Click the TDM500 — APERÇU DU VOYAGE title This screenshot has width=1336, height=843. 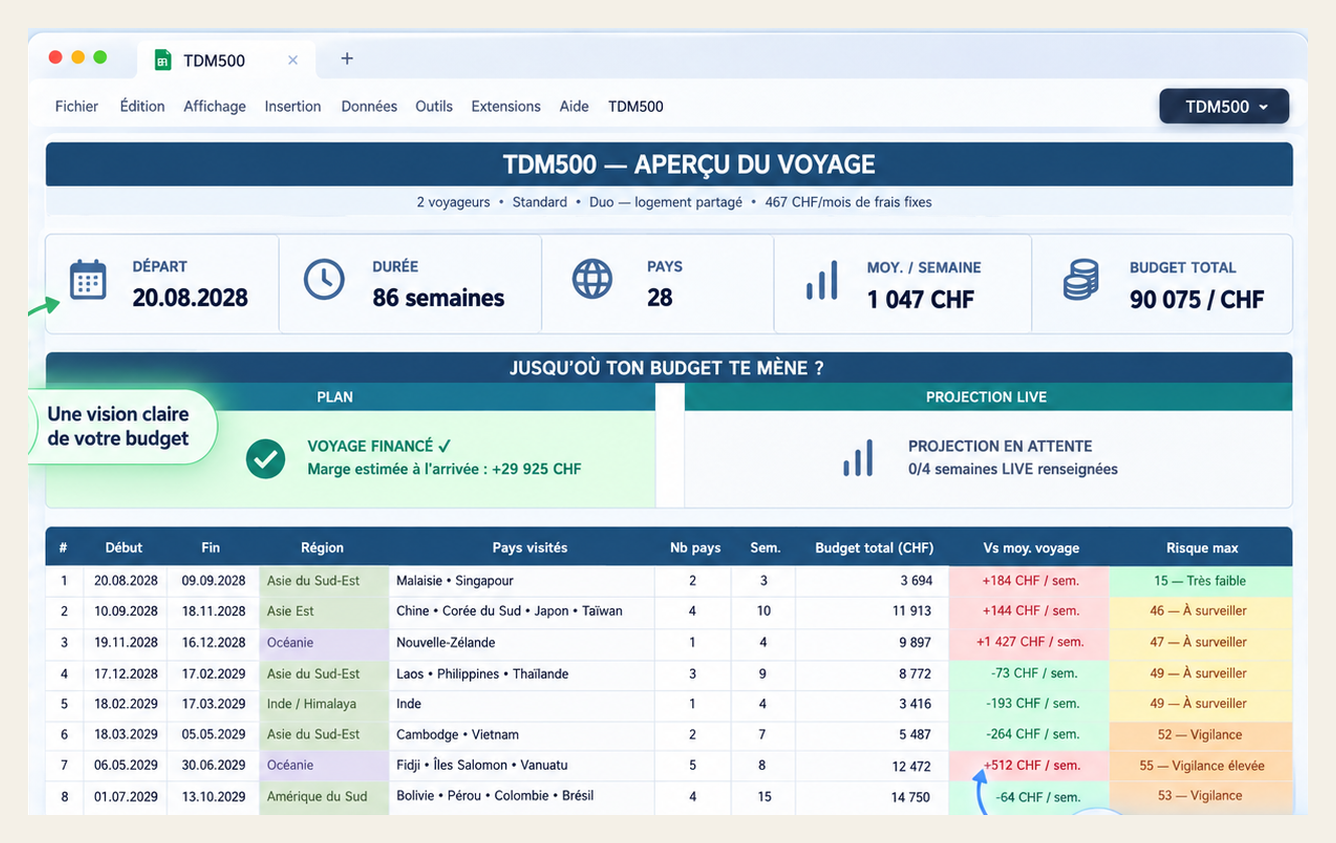click(689, 164)
